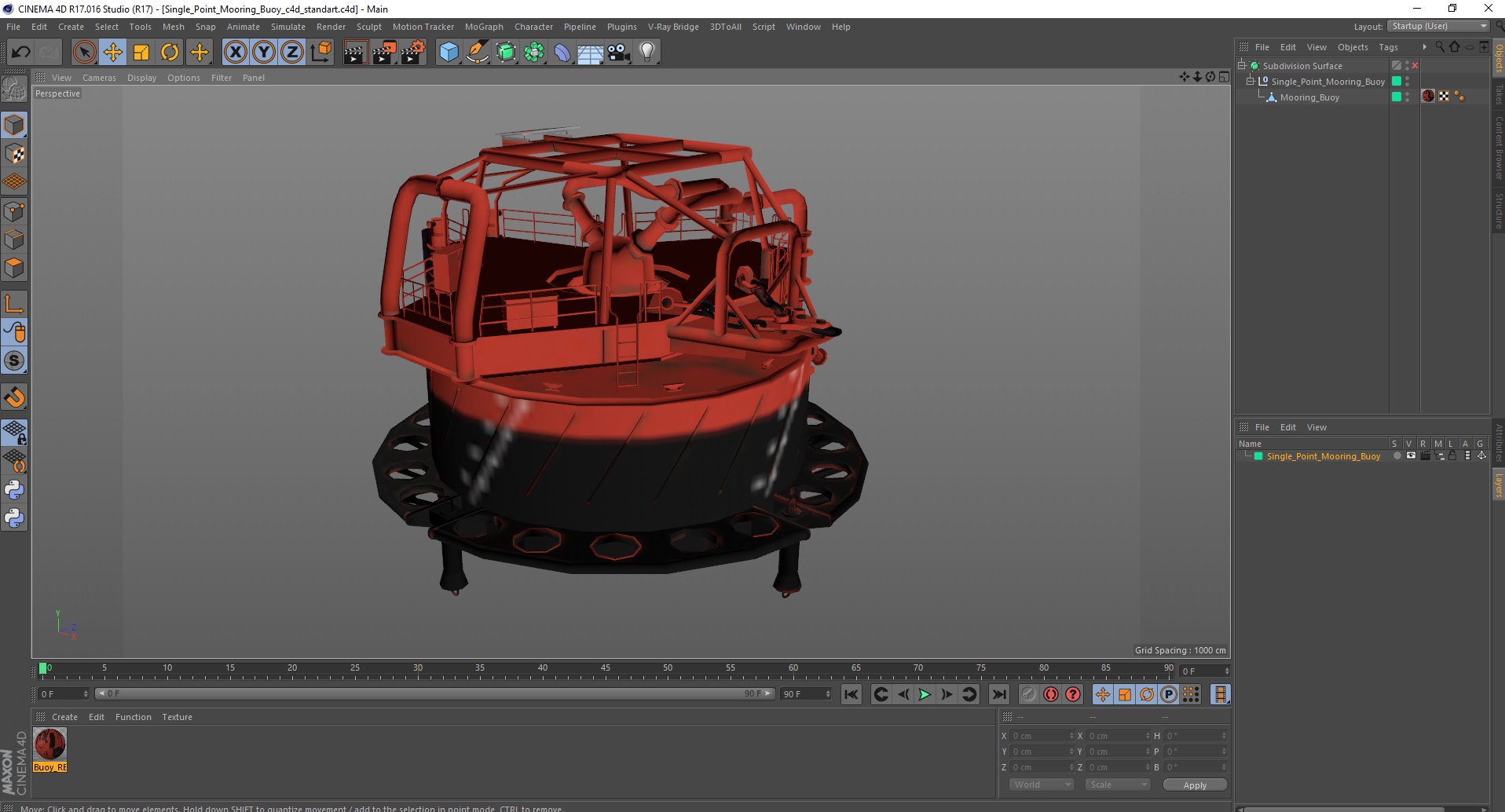Open Edit Render Settings

pos(413,53)
